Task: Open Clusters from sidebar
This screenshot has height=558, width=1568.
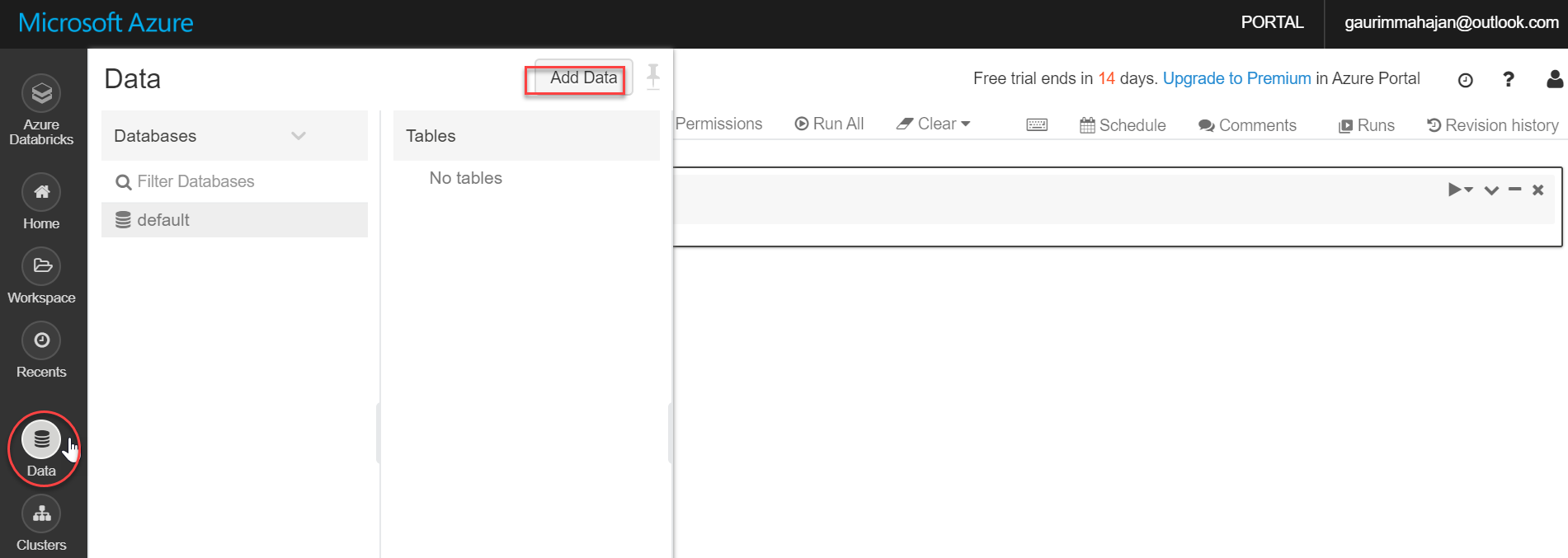Action: 41,523
